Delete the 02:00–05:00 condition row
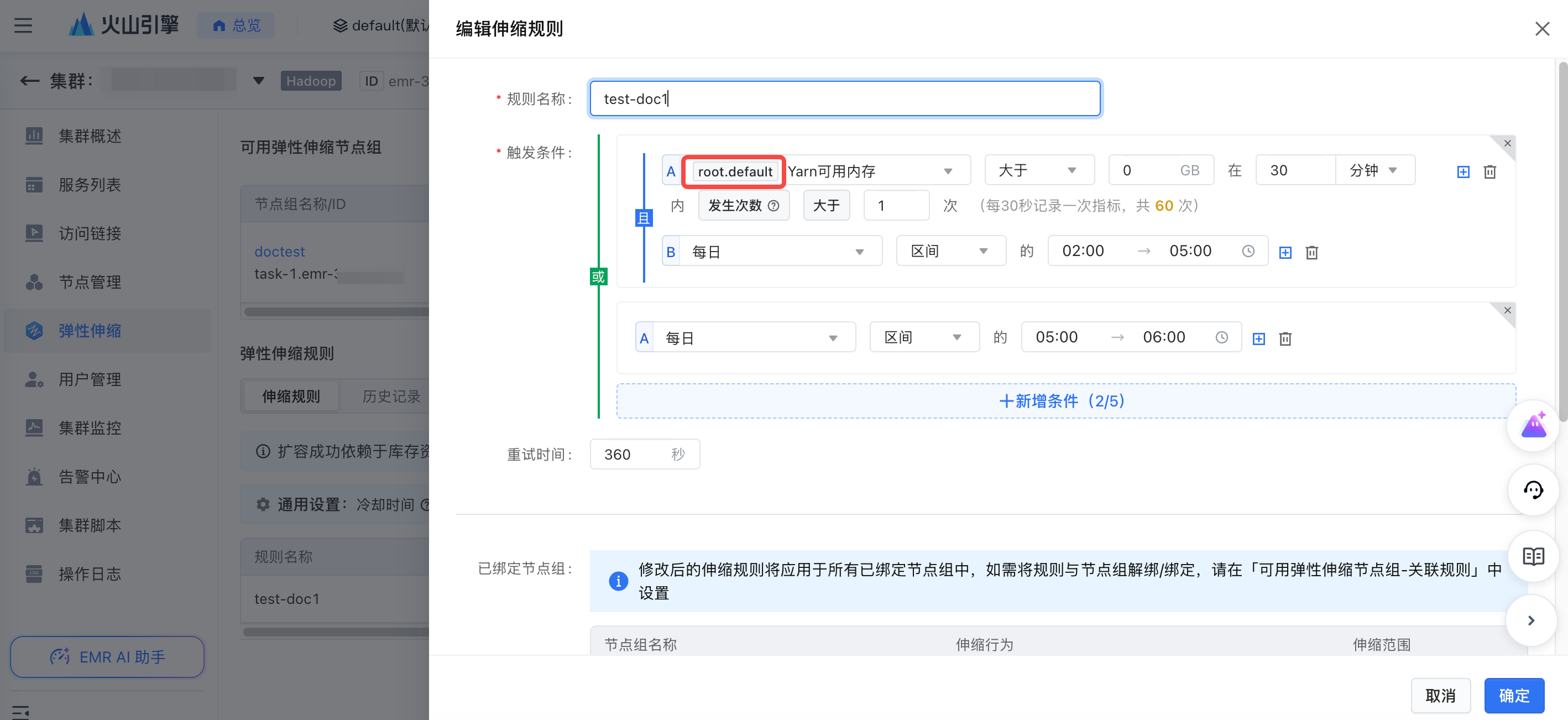Viewport: 1568px width, 720px height. (x=1312, y=253)
